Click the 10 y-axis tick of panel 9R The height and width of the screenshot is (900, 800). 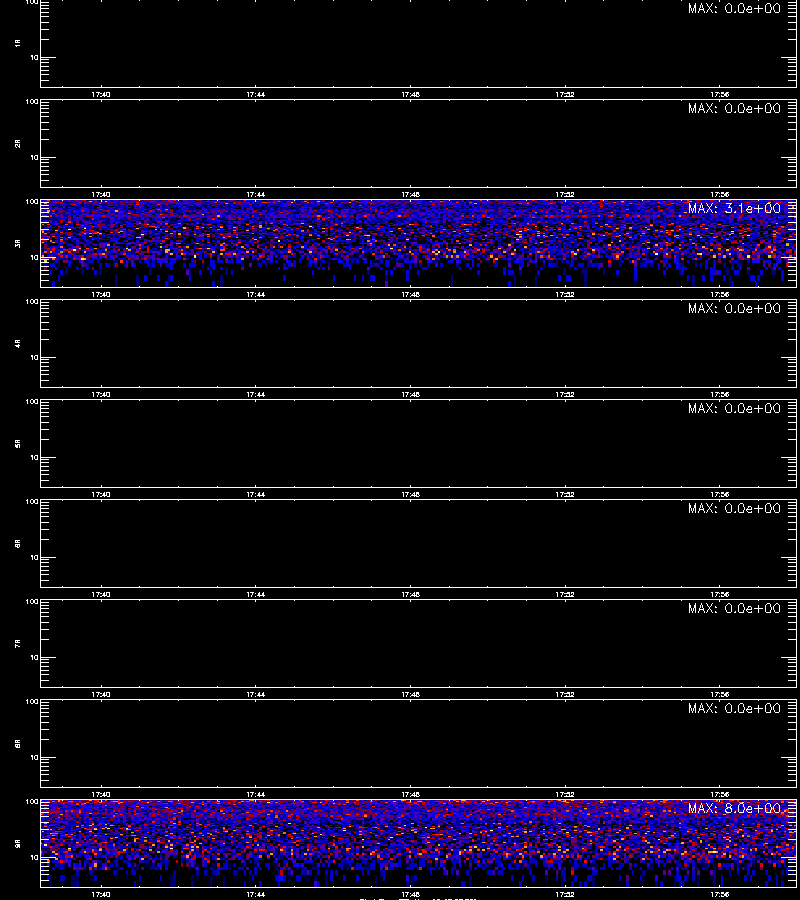34,858
